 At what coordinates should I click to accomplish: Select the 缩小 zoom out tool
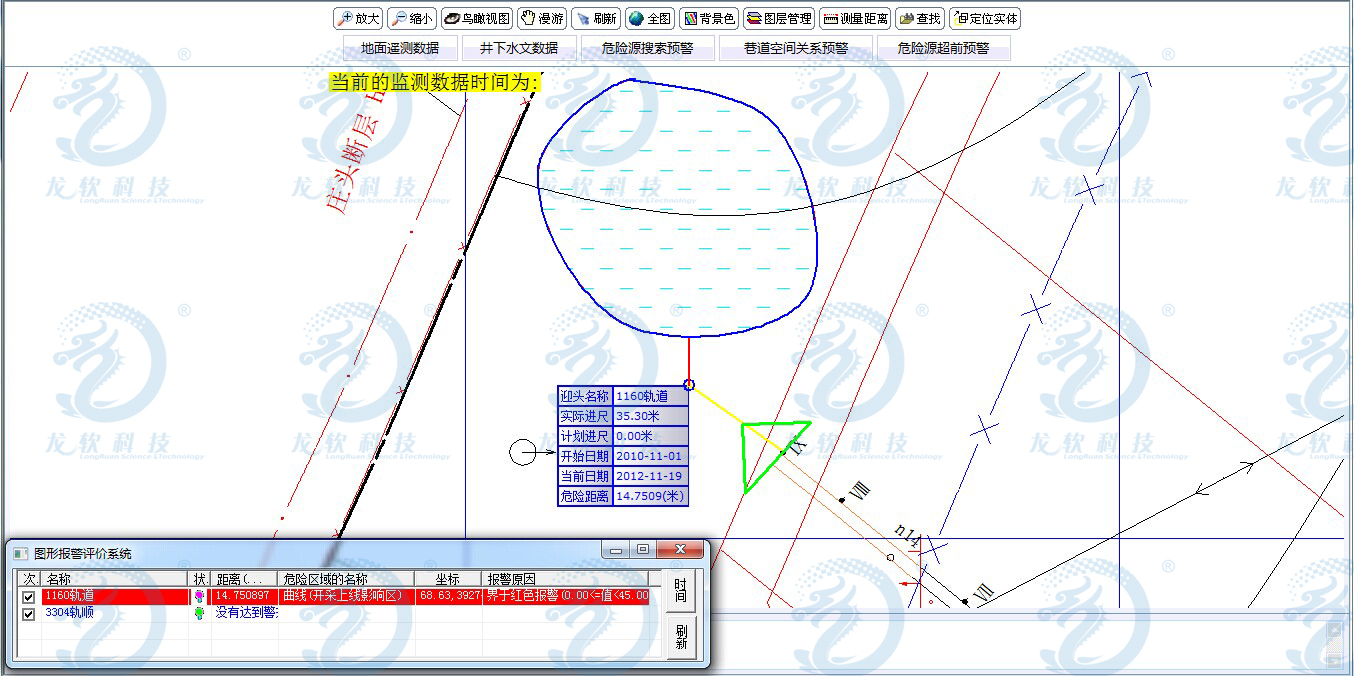click(x=412, y=18)
